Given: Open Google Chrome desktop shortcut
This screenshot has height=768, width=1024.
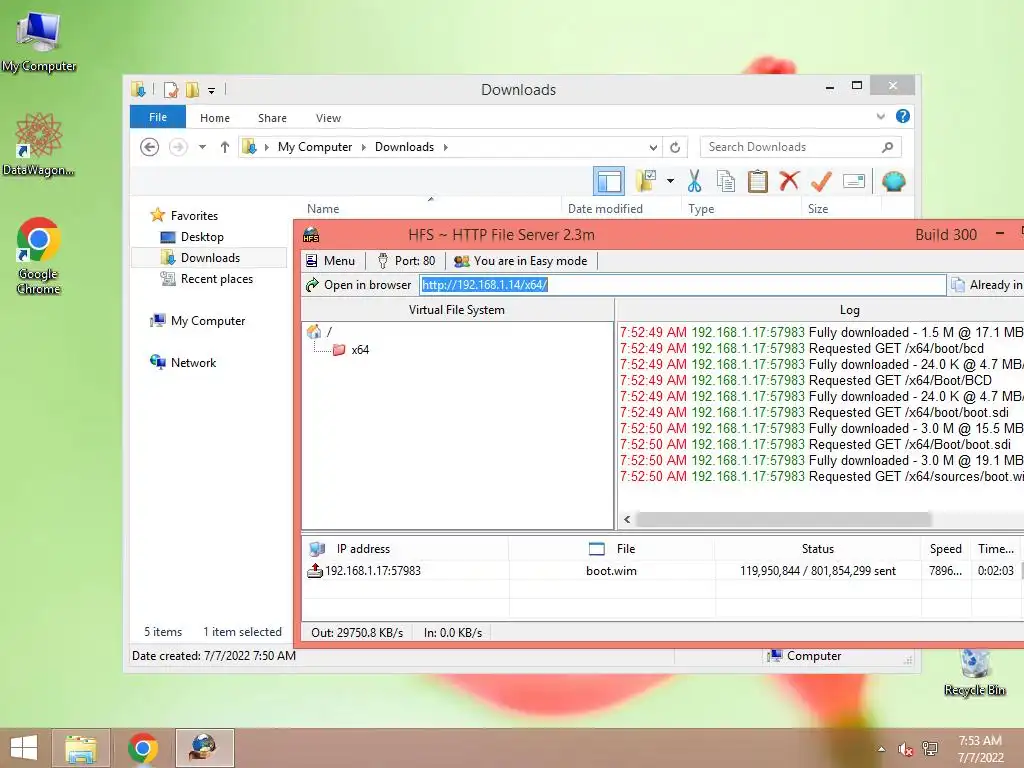Looking at the screenshot, I should (x=39, y=256).
